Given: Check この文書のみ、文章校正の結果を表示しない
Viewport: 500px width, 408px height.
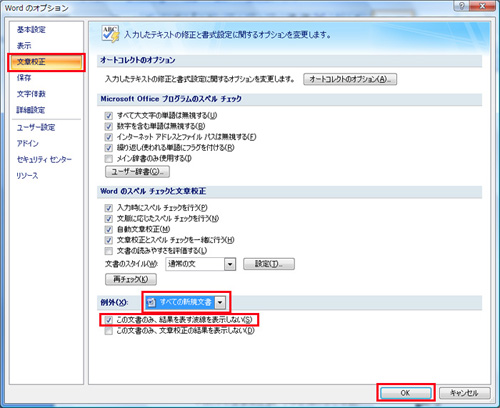Looking at the screenshot, I should (109, 331).
